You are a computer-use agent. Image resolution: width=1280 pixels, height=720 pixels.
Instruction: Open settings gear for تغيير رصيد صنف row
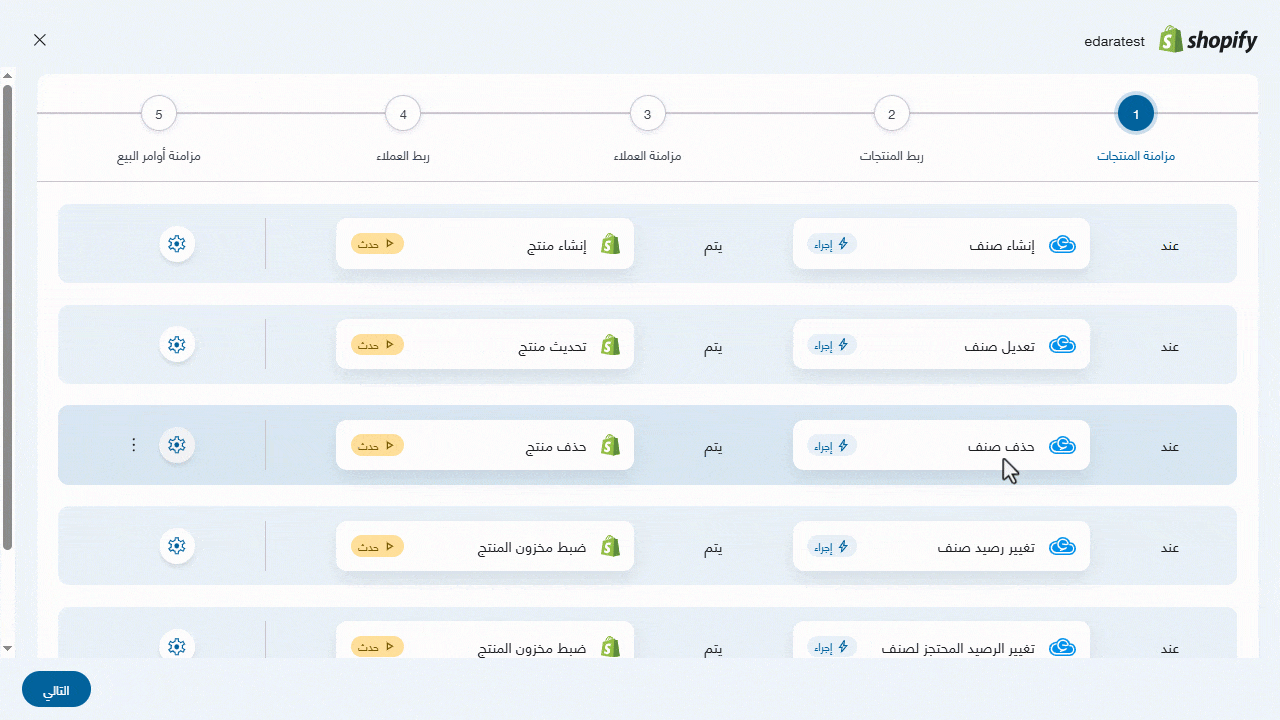point(177,546)
